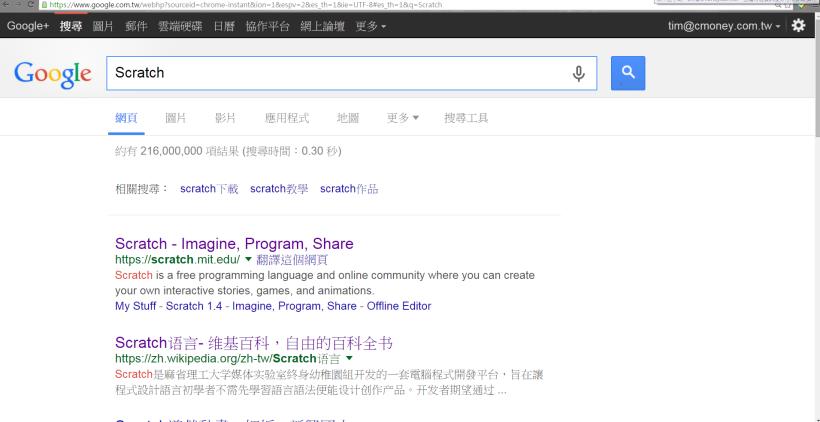The height and width of the screenshot is (422, 820).
Task: Open Offline Editor sitelink
Action: click(399, 306)
